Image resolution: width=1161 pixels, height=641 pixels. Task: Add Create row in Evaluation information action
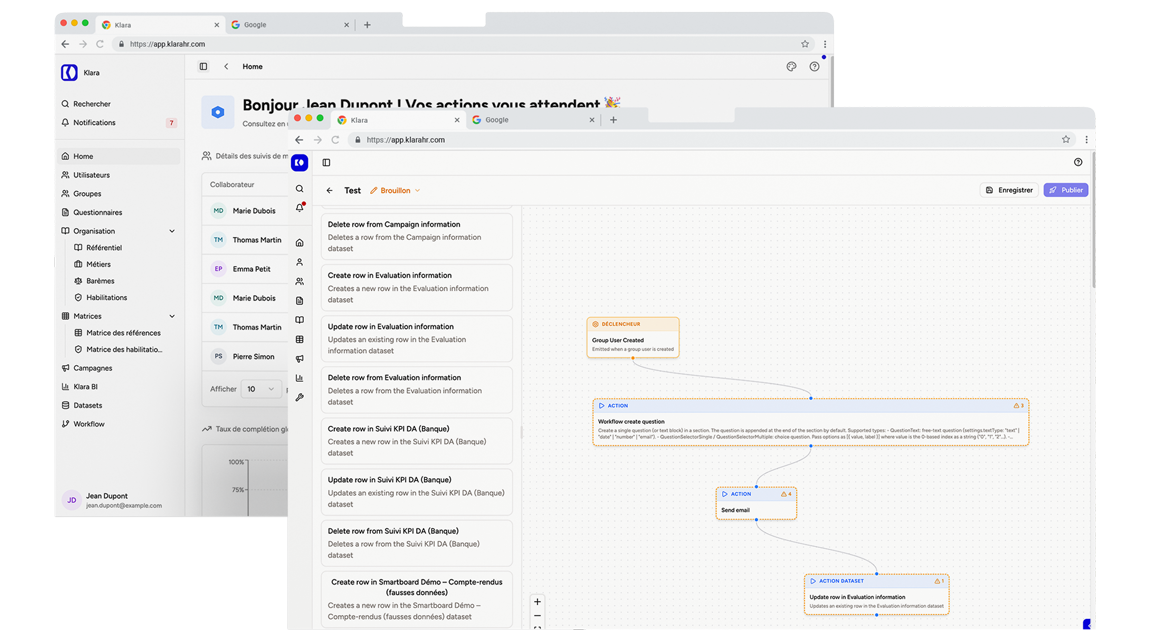point(416,287)
